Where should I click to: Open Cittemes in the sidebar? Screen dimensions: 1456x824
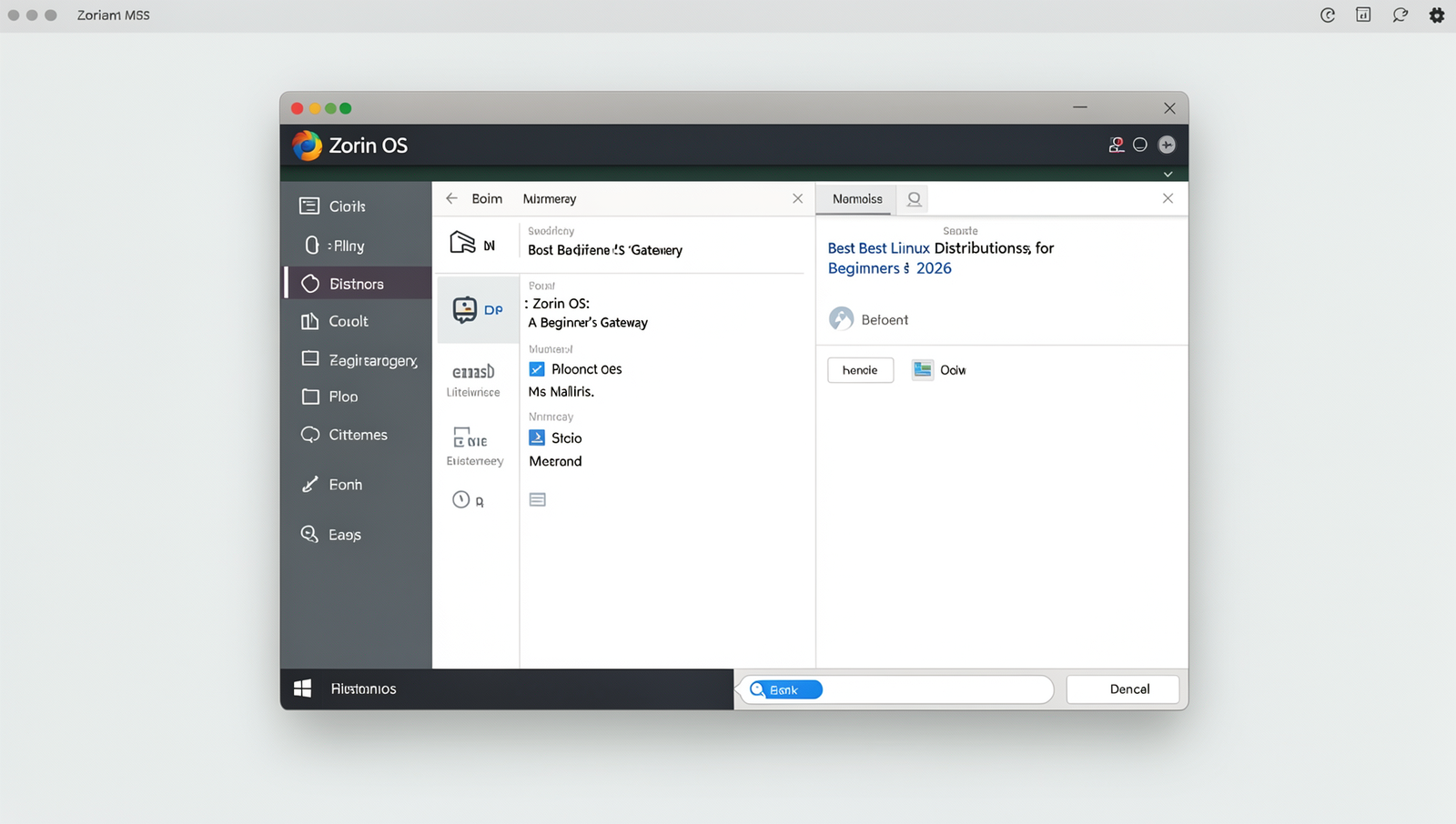click(356, 435)
